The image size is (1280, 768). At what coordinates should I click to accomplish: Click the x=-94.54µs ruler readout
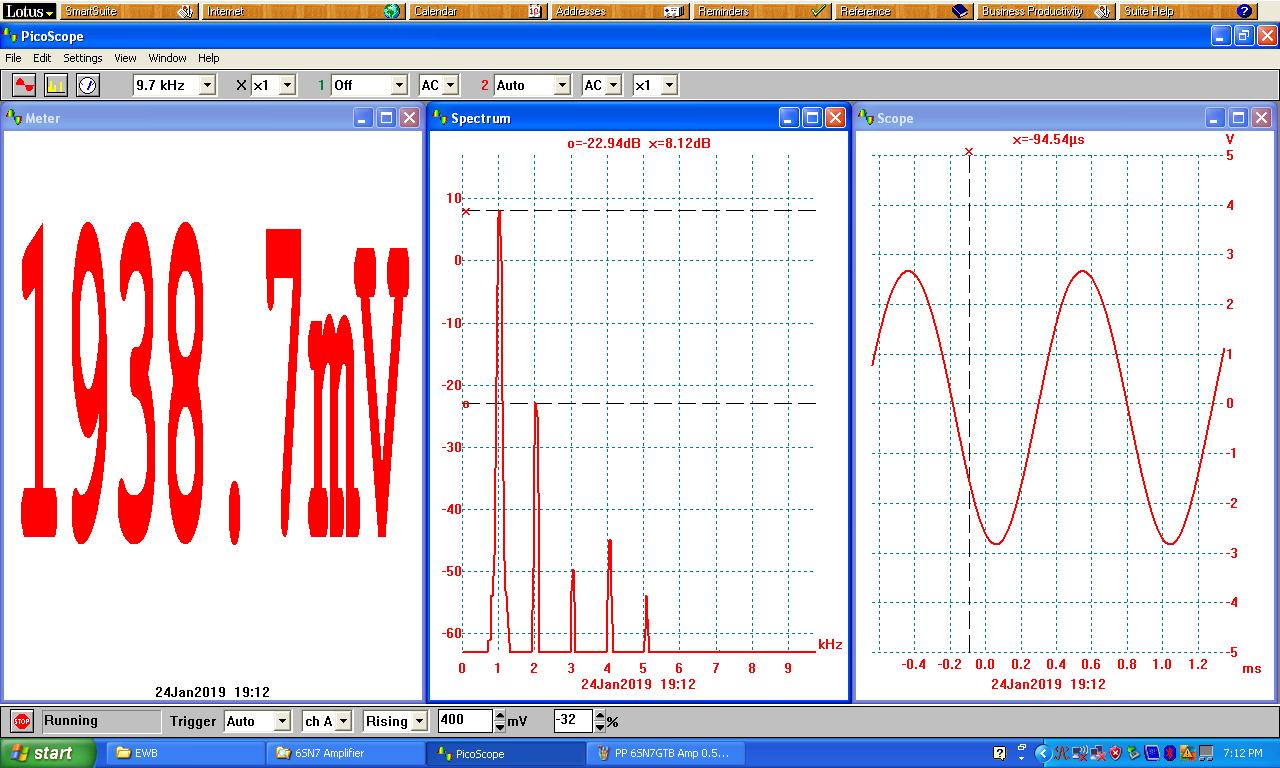click(x=1048, y=140)
